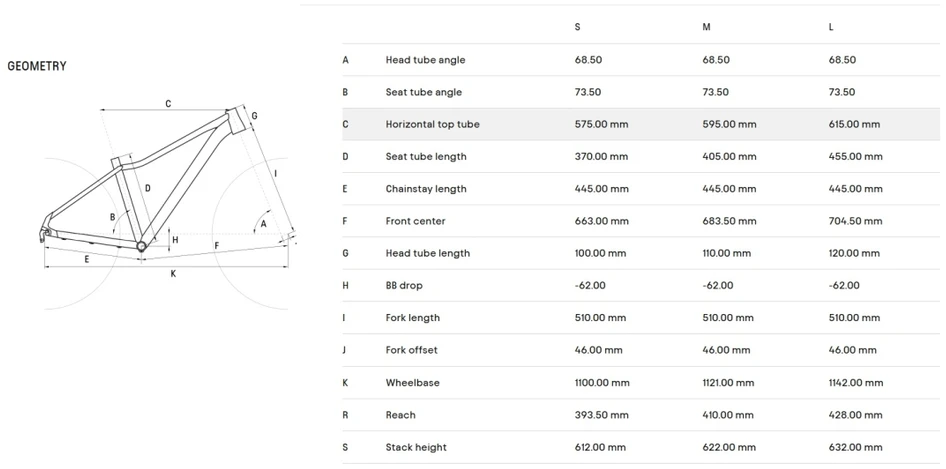This screenshot has width=946, height=469.
Task: Click label C on bike frame diagram
Action: coord(168,104)
